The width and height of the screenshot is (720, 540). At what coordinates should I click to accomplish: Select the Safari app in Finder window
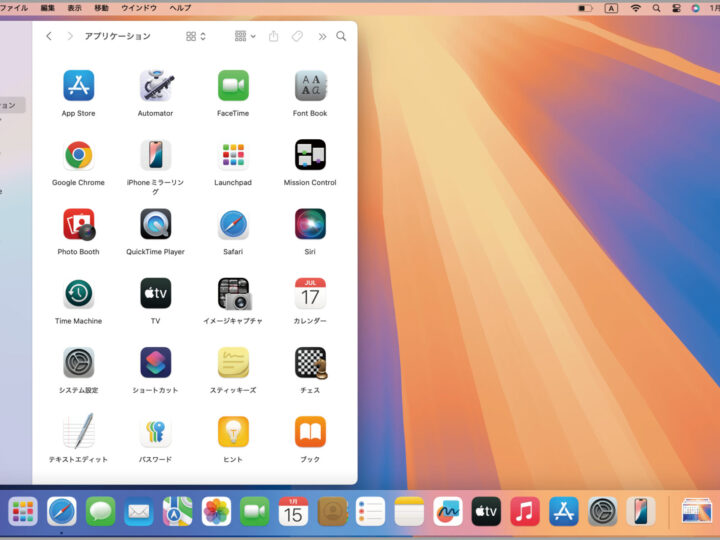pos(233,224)
